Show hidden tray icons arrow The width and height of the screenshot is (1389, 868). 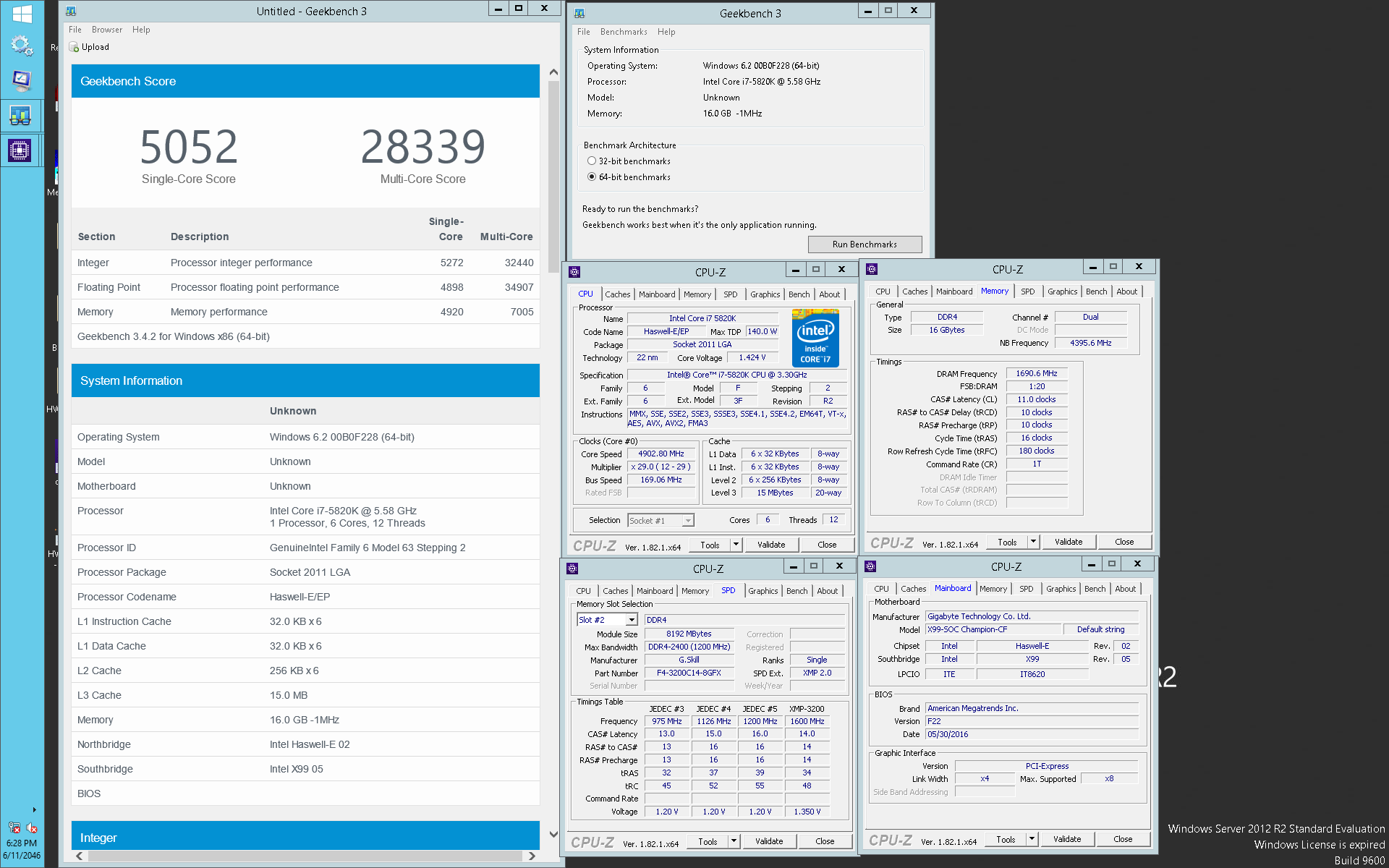[34, 809]
